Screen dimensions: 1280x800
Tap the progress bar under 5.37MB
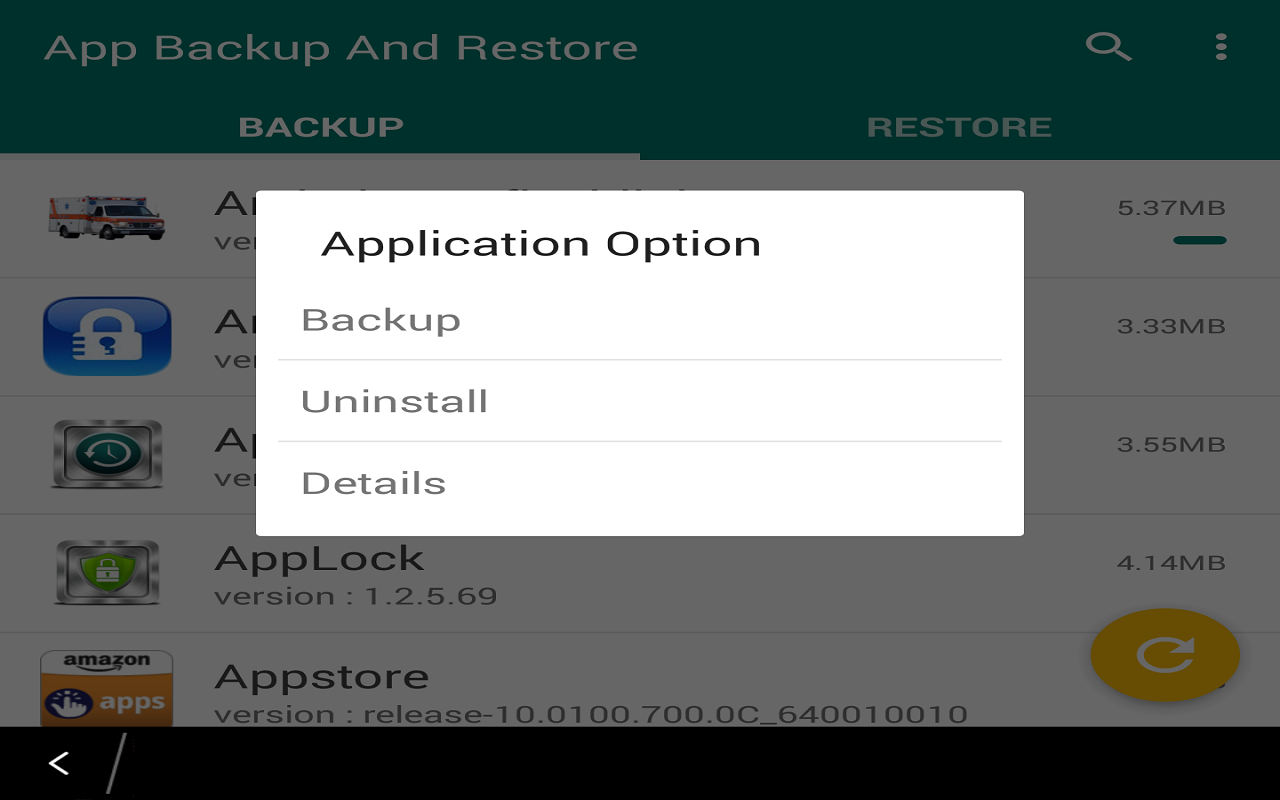pos(1198,241)
